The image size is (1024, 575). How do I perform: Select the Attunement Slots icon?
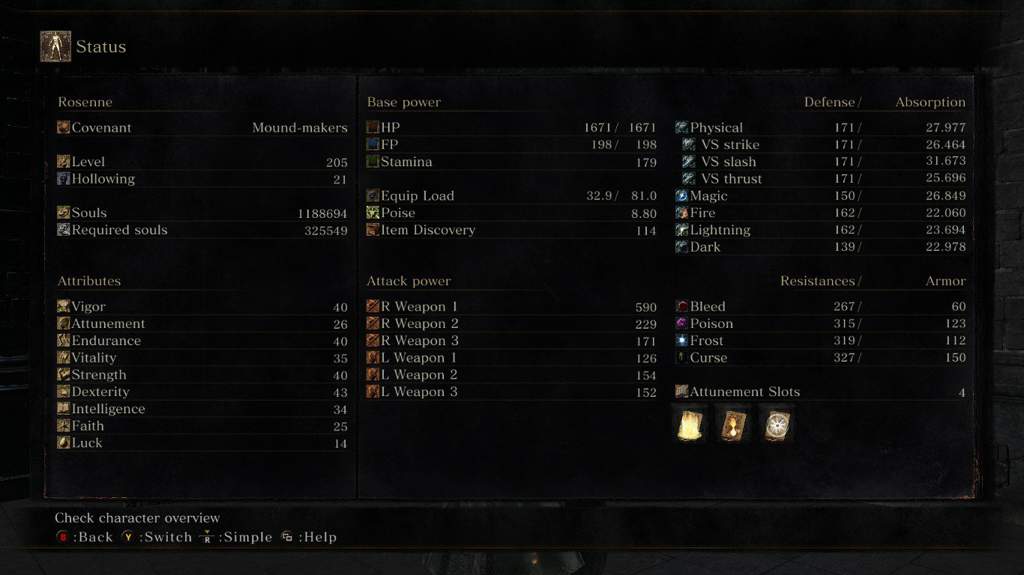(x=682, y=391)
